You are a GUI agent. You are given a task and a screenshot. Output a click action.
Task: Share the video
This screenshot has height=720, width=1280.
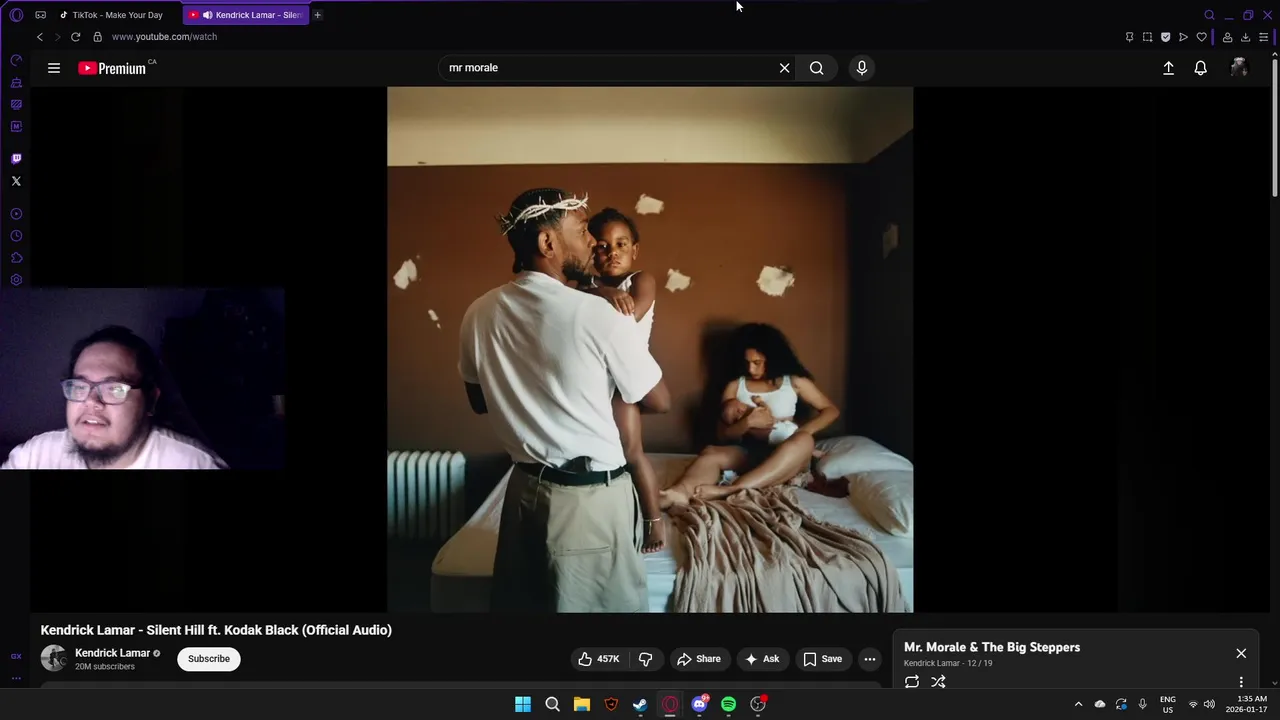(699, 659)
